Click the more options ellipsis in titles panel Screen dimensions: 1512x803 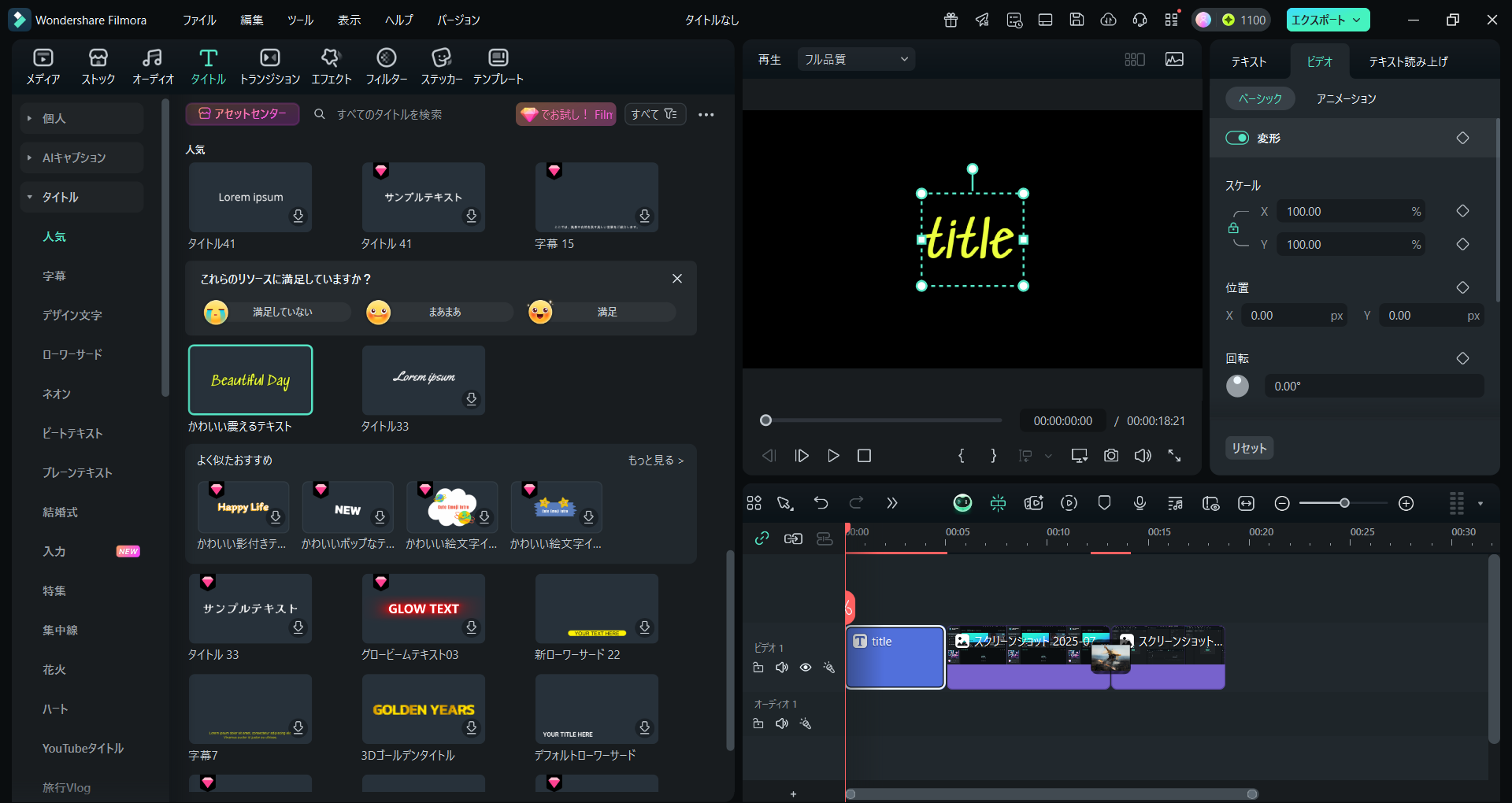(x=706, y=115)
